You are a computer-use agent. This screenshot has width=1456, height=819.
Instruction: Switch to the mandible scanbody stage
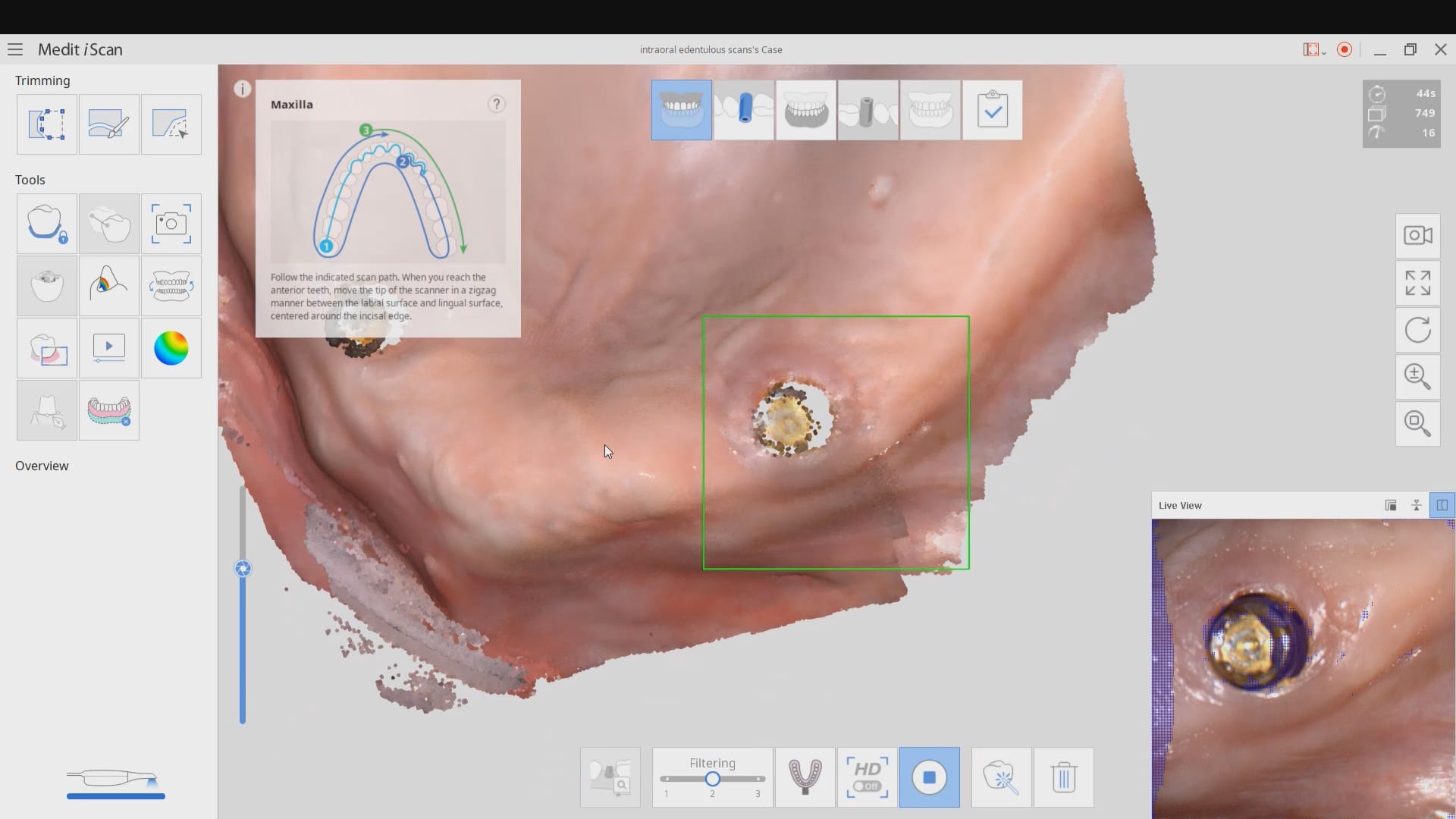point(868,110)
